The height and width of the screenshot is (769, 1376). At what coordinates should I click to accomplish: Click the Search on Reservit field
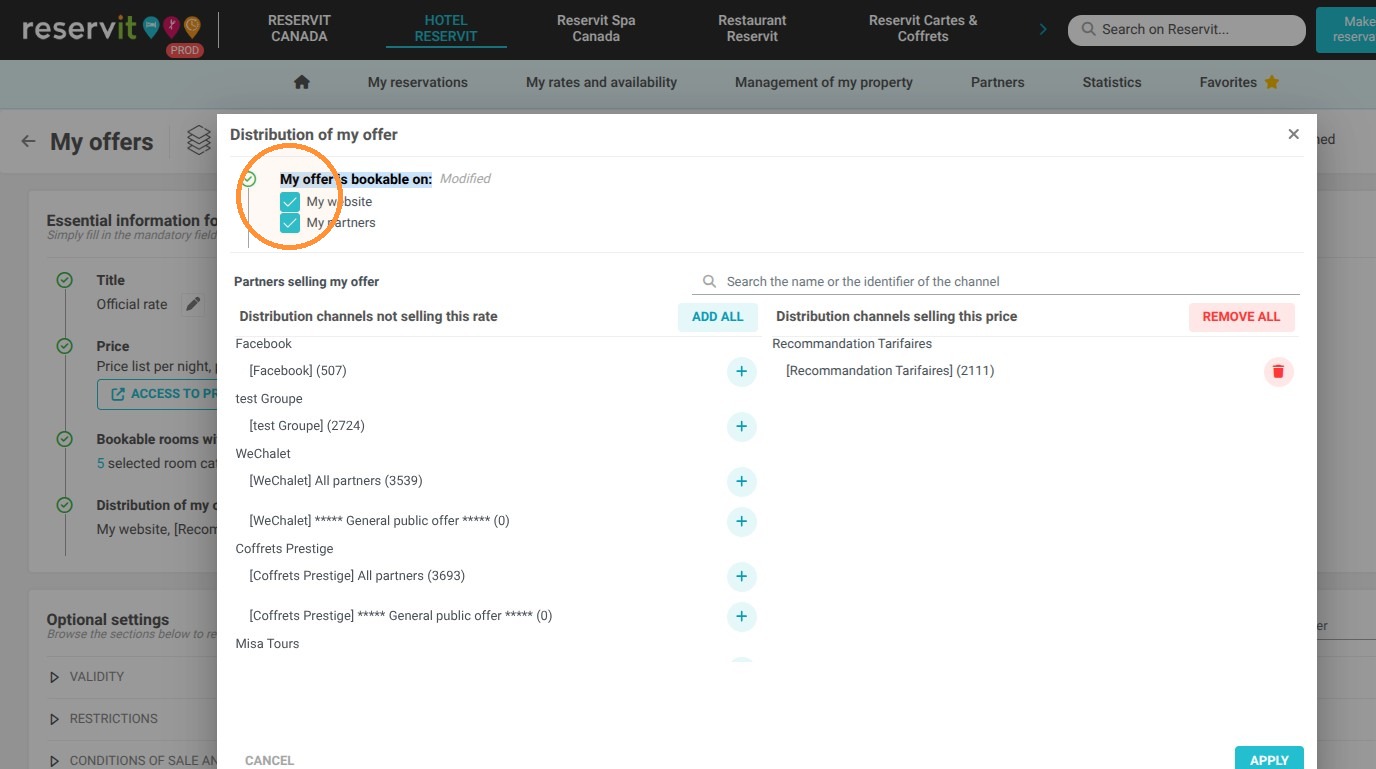point(1186,29)
